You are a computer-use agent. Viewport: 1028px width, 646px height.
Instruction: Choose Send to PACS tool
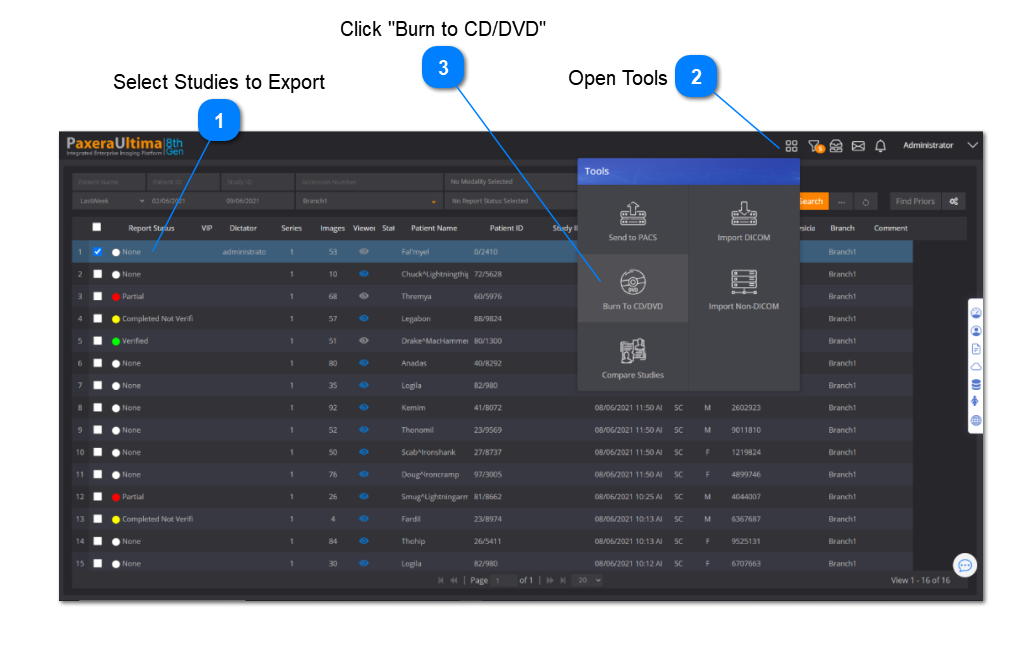632,220
